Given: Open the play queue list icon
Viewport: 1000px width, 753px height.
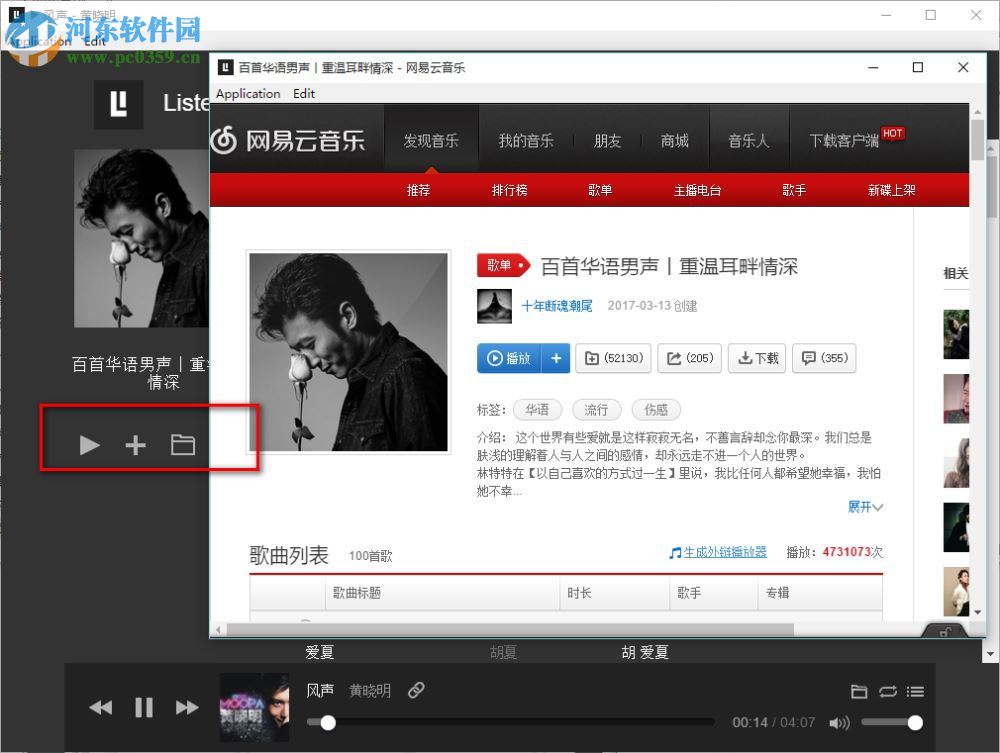Looking at the screenshot, I should [915, 691].
